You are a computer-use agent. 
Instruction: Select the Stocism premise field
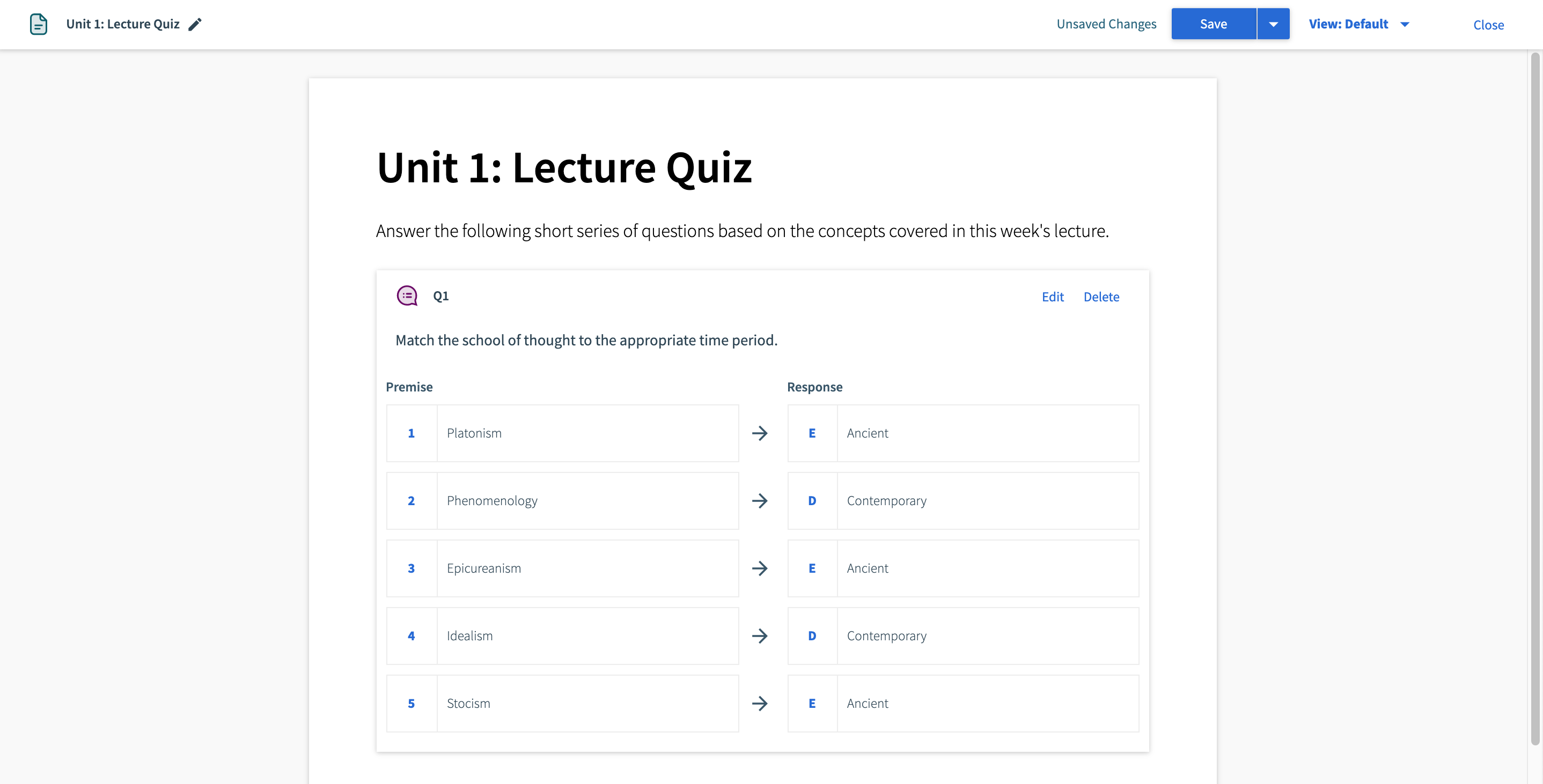587,704
